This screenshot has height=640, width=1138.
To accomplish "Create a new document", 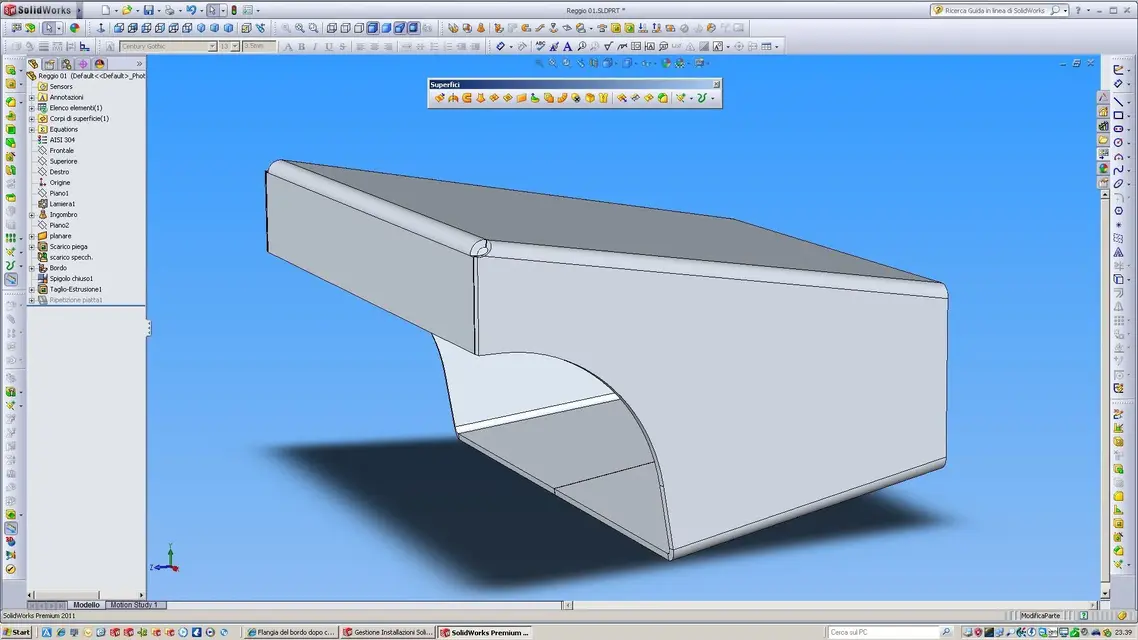I will (106, 10).
